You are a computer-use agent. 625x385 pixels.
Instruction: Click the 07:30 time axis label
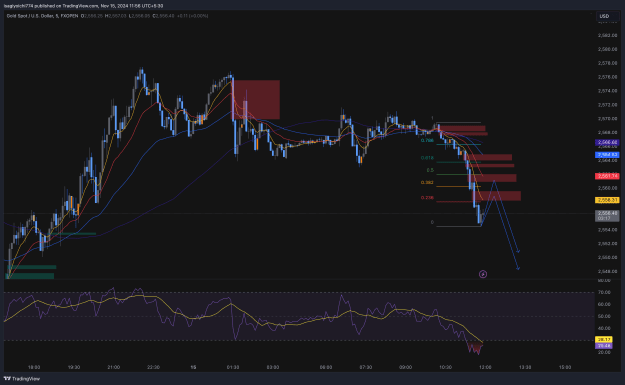[x=366, y=367]
